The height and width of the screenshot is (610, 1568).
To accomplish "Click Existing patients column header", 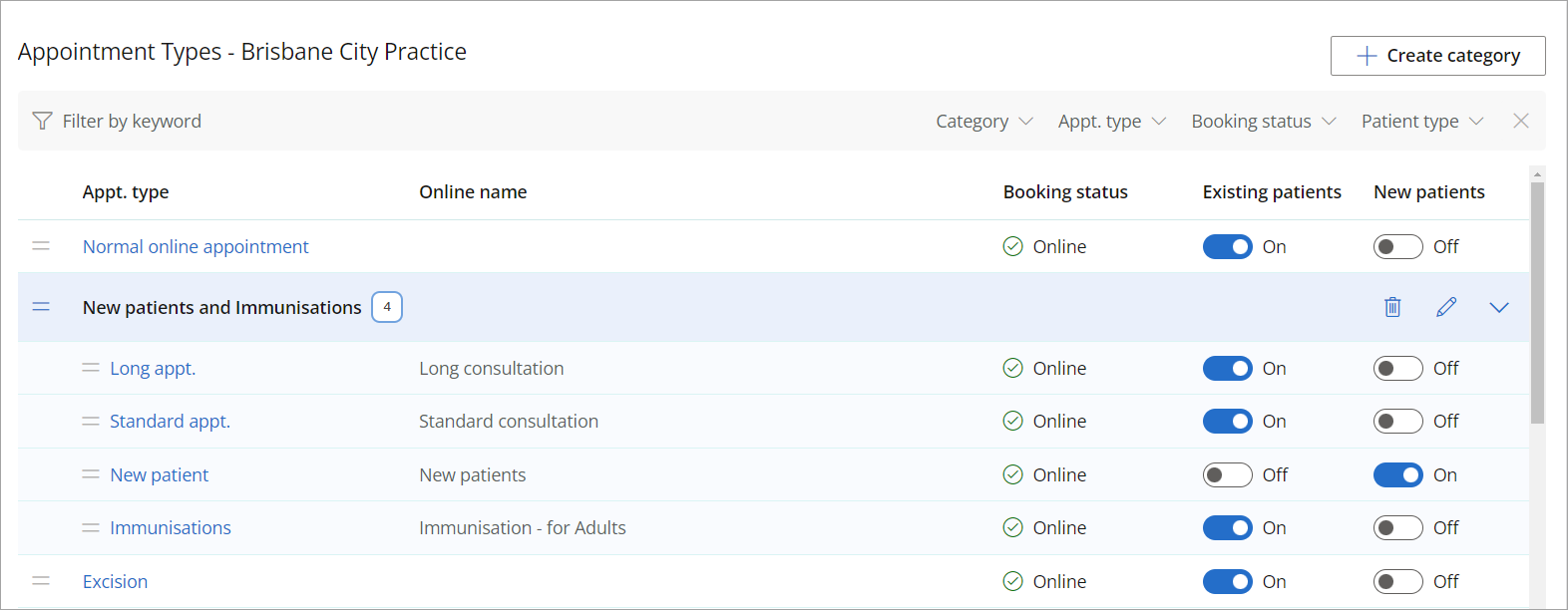I will pos(1272,191).
